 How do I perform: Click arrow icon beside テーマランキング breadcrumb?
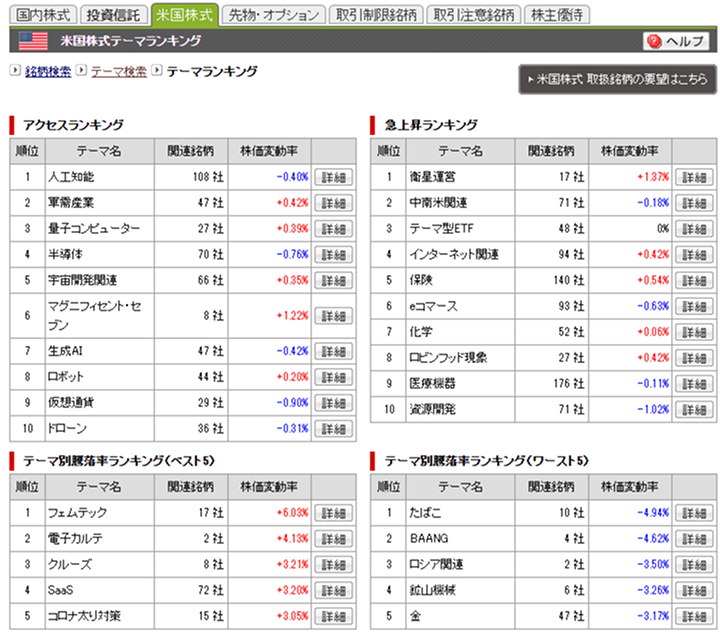tap(157, 70)
